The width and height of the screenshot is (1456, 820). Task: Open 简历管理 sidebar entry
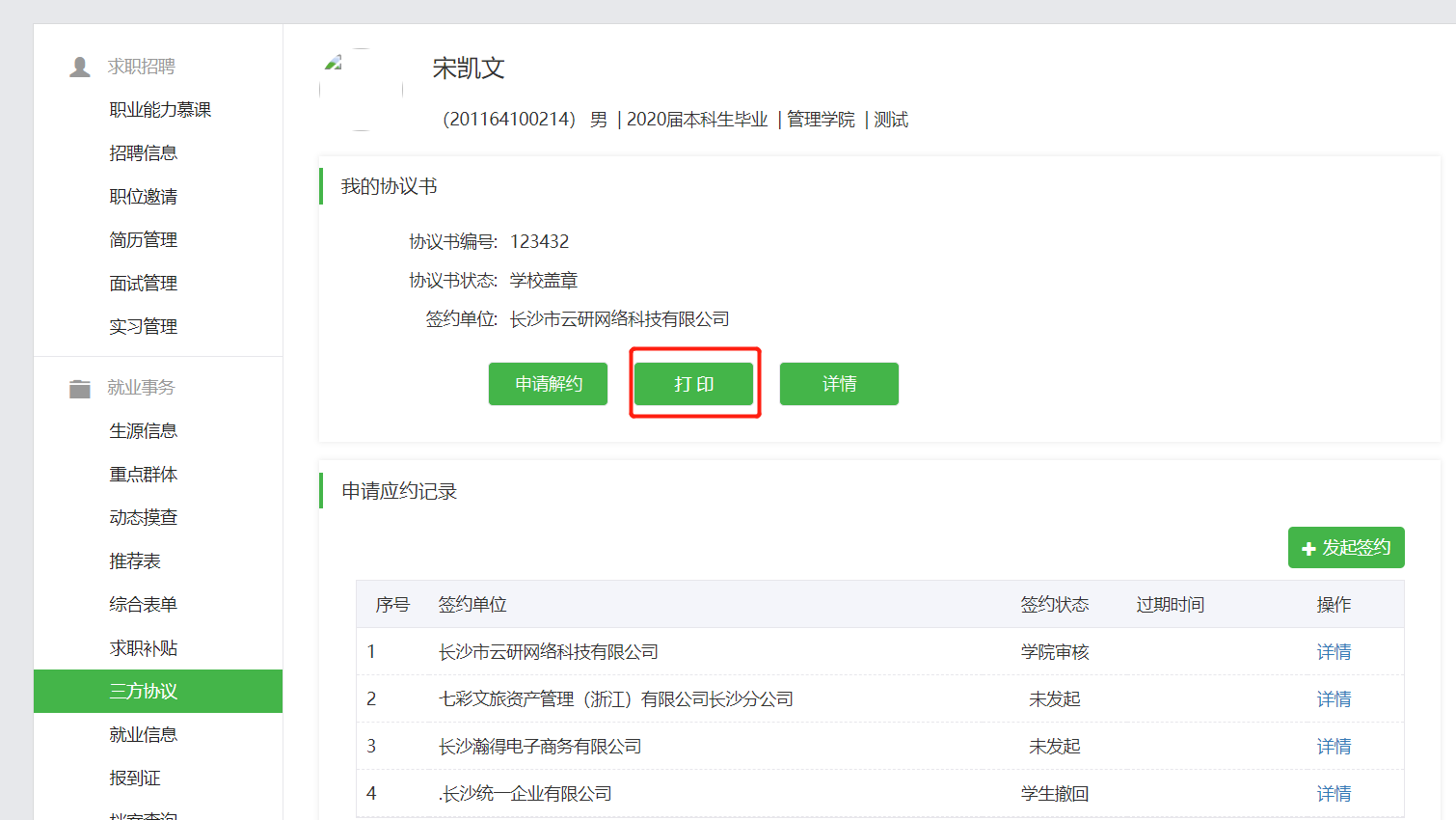tap(144, 240)
